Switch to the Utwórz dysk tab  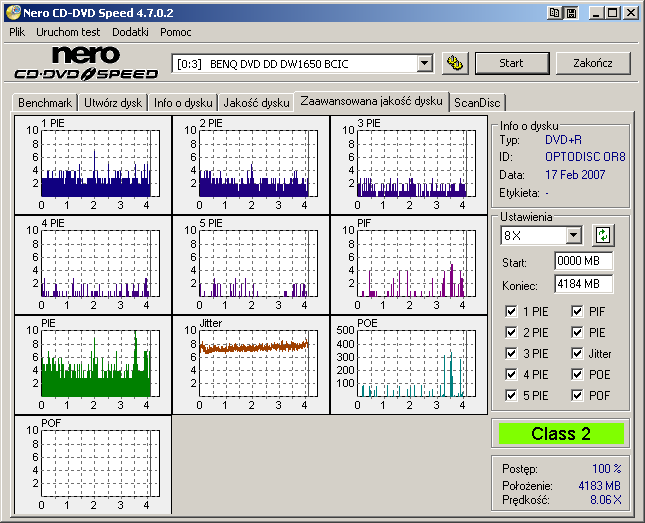click(113, 102)
